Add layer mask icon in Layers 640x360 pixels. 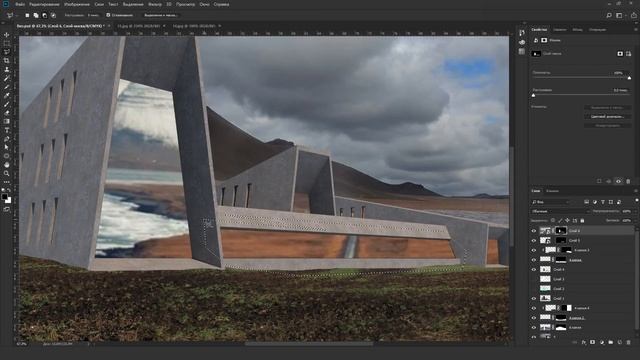tap(593, 342)
